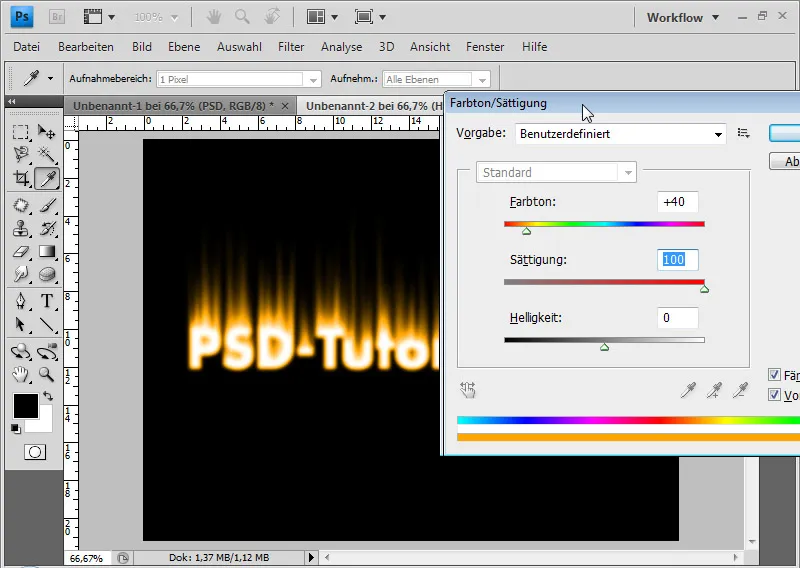The image size is (800, 568).
Task: Open the preset options menu icon beside Vorgabe
Action: coord(743,133)
